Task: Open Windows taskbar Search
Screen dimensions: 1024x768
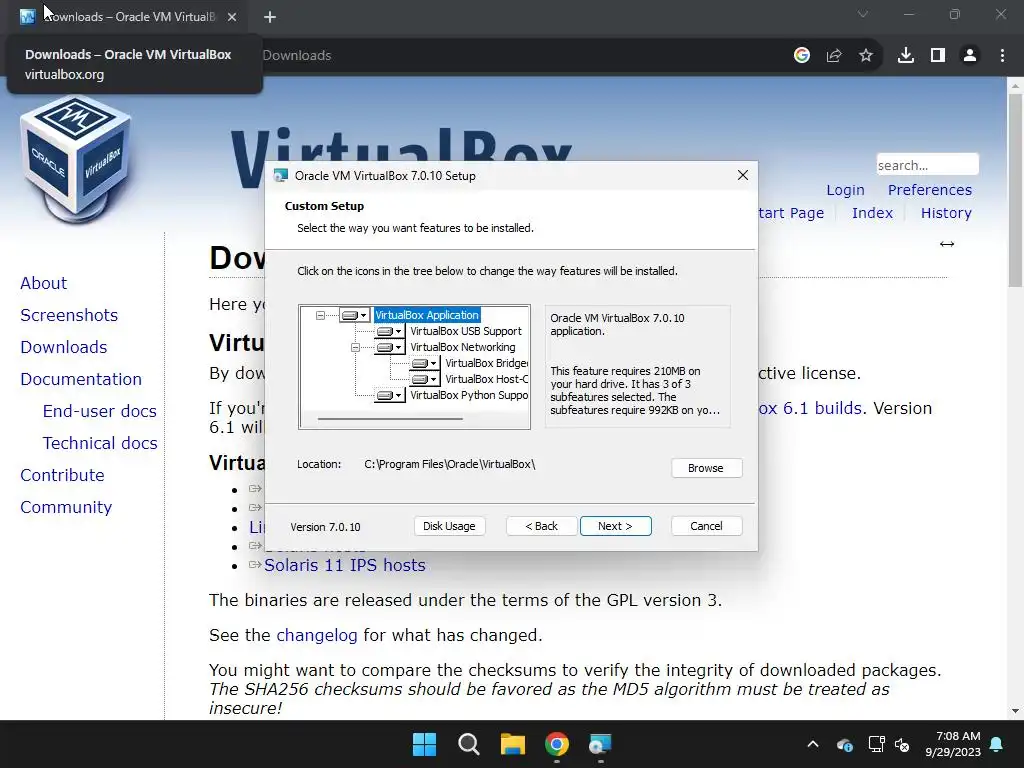Action: point(468,744)
